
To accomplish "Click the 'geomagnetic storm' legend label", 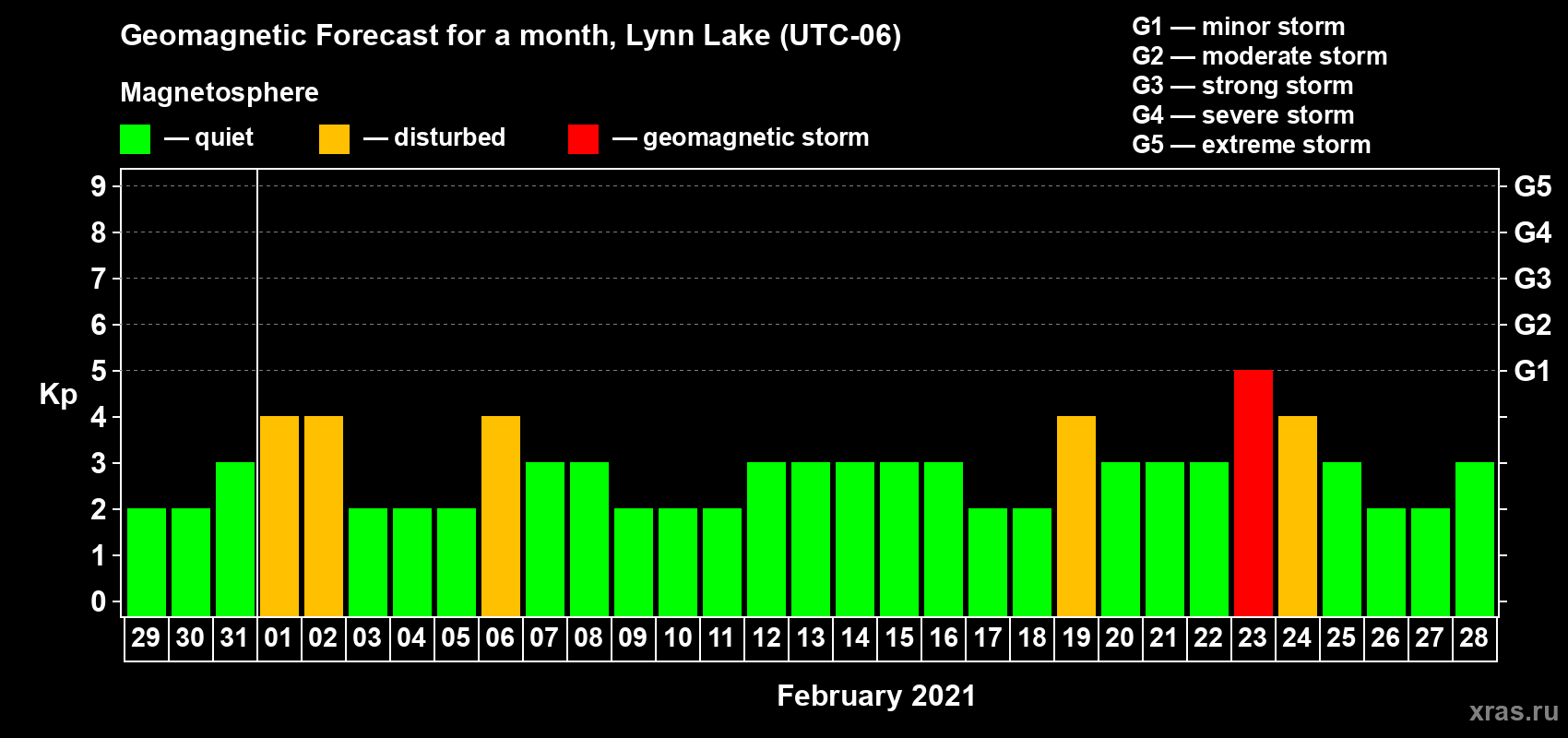I will click(x=756, y=138).
